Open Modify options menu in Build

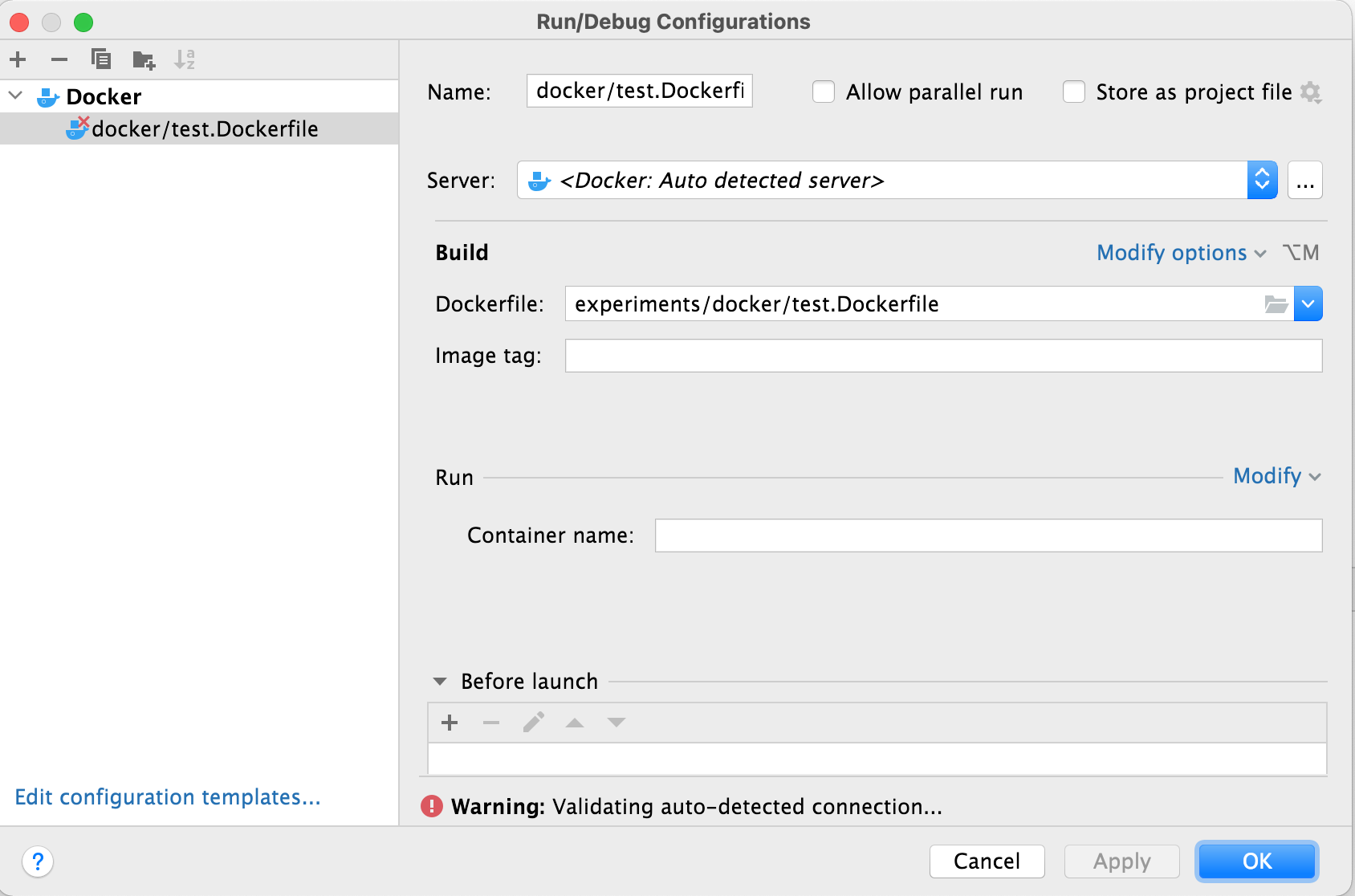click(1180, 253)
